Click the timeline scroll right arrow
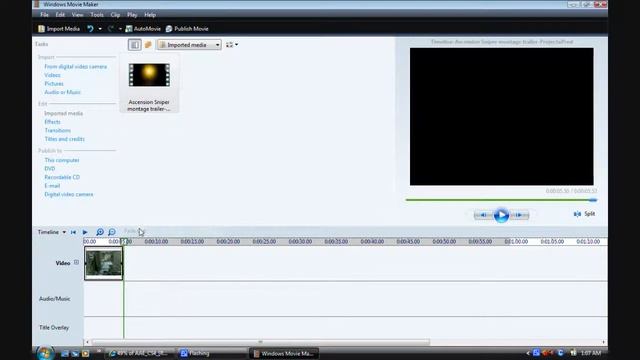This screenshot has width=640, height=360. coord(603,342)
